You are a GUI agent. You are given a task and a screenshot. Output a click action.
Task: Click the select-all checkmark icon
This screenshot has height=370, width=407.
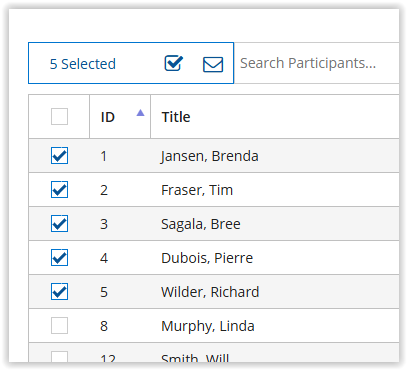[x=174, y=63]
